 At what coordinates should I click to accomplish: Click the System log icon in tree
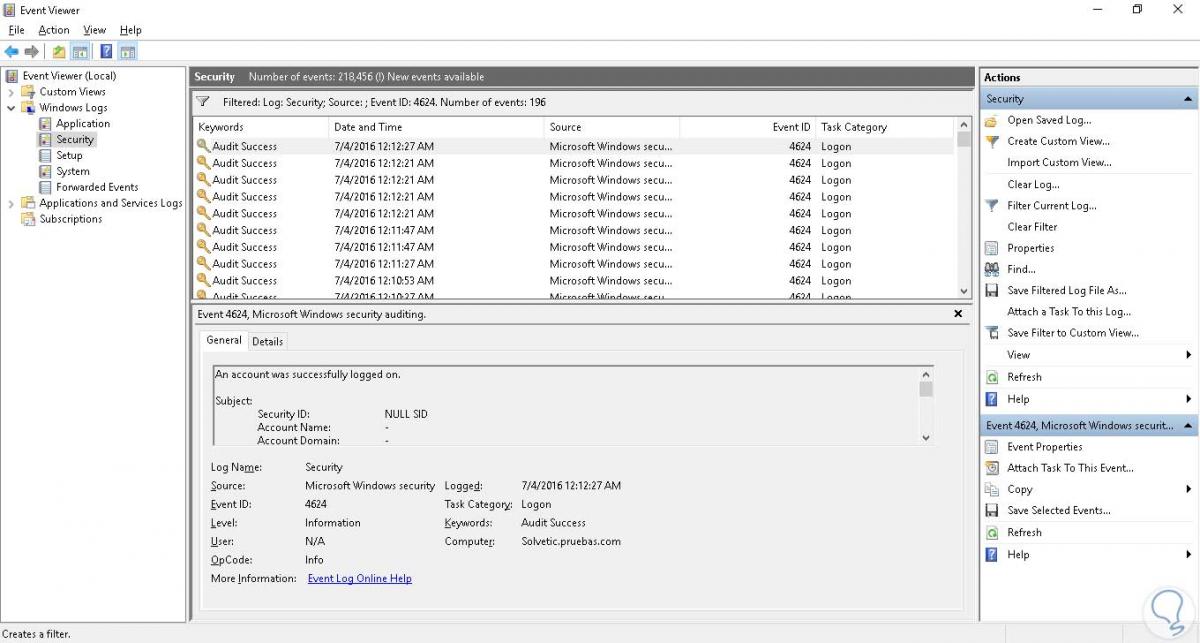[x=45, y=171]
